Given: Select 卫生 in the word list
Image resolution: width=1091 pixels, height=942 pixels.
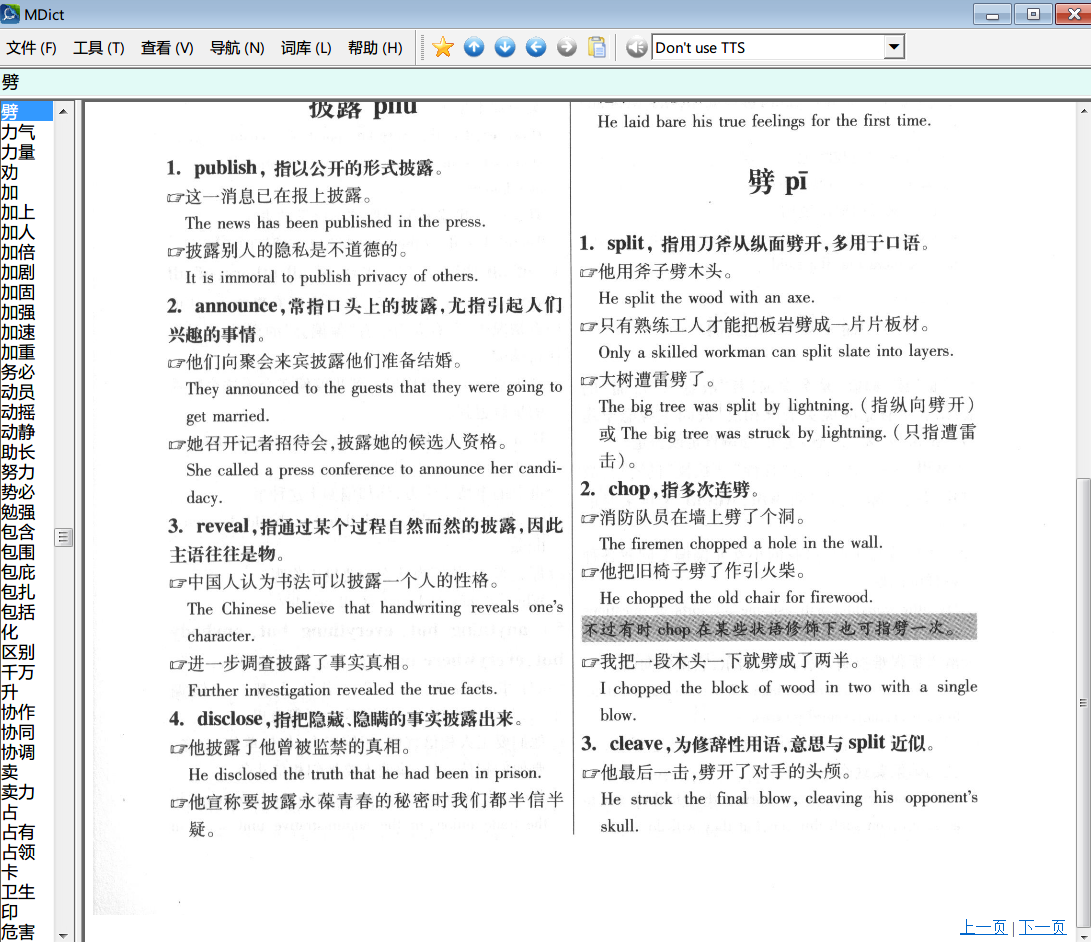Looking at the screenshot, I should click(x=18, y=893).
